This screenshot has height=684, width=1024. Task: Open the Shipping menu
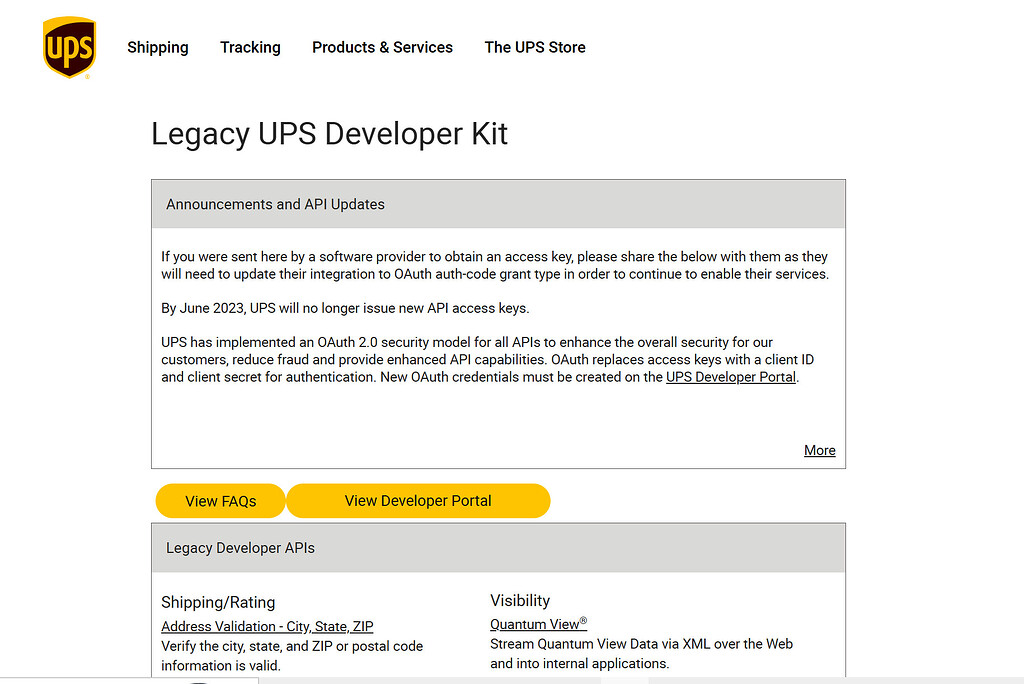158,47
